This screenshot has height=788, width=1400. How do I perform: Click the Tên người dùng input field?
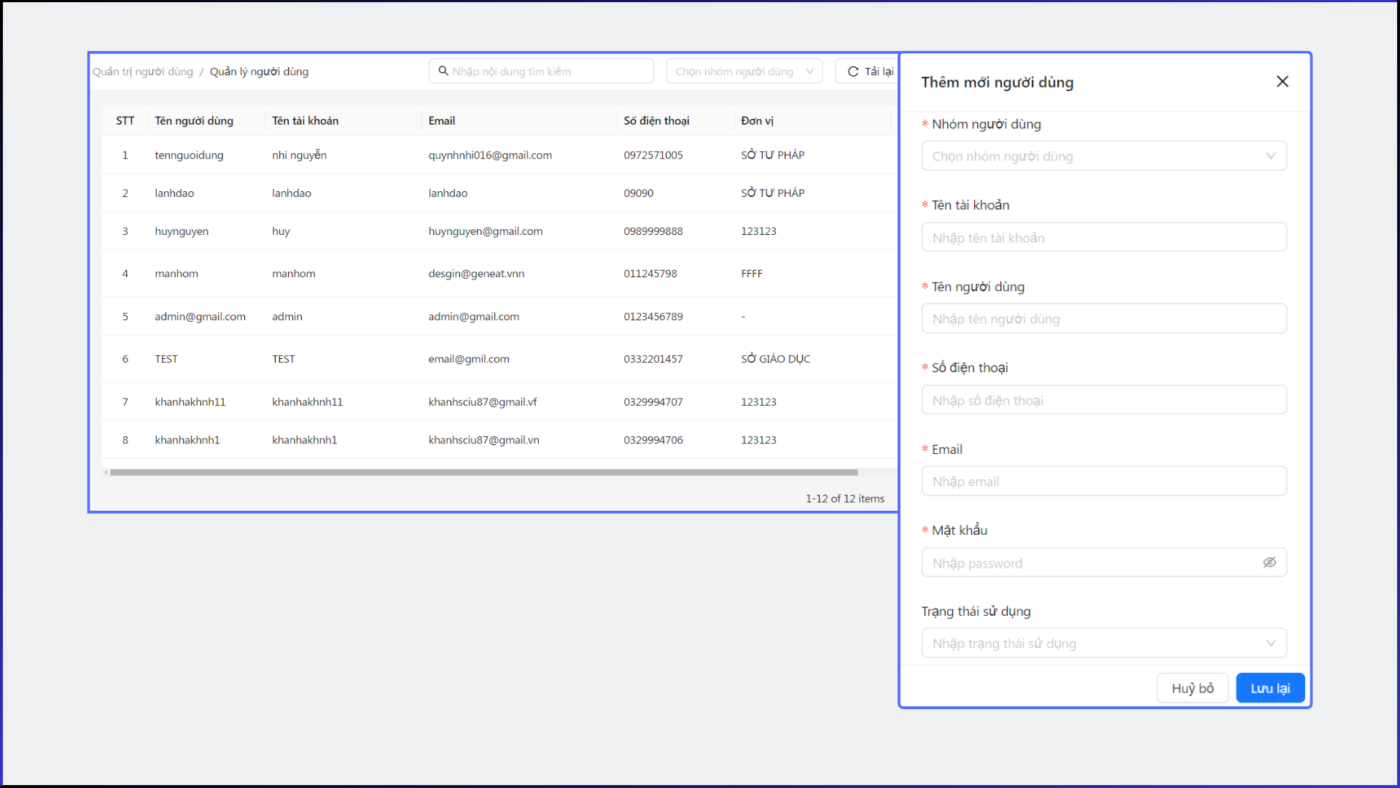point(1104,319)
